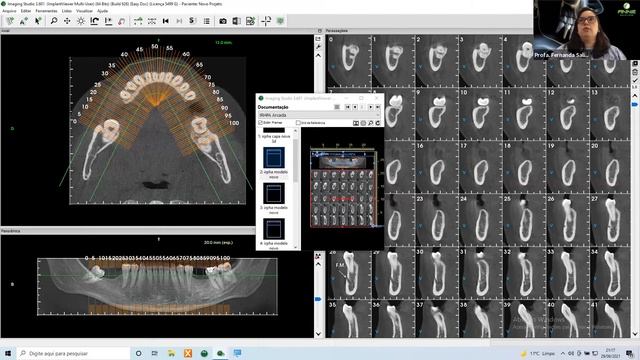640x360 pixels.
Task: Click the red undo arrow icon
Action: [x=121, y=21]
